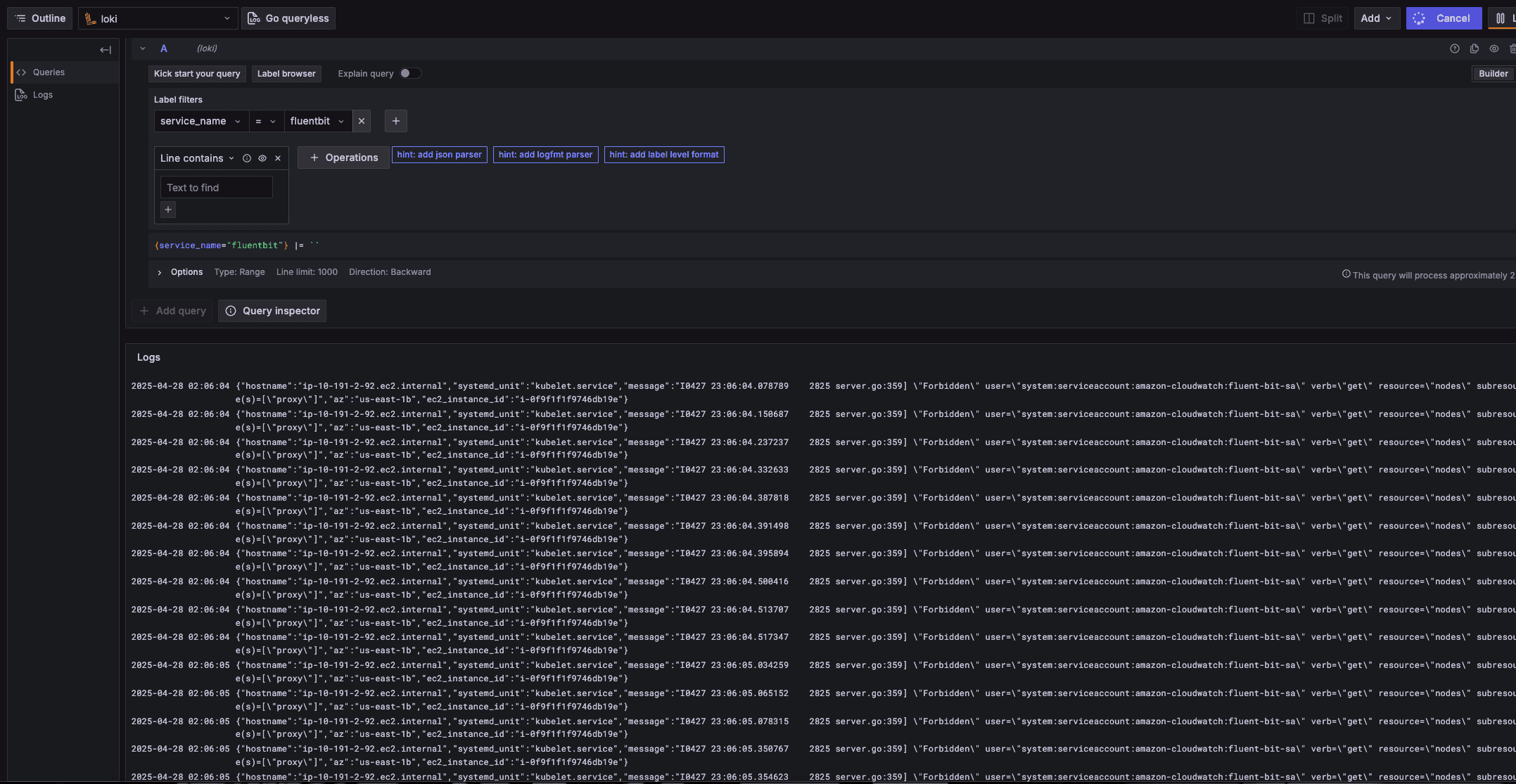Open the Label browser
Image resolution: width=1516 pixels, height=784 pixels.
286,74
